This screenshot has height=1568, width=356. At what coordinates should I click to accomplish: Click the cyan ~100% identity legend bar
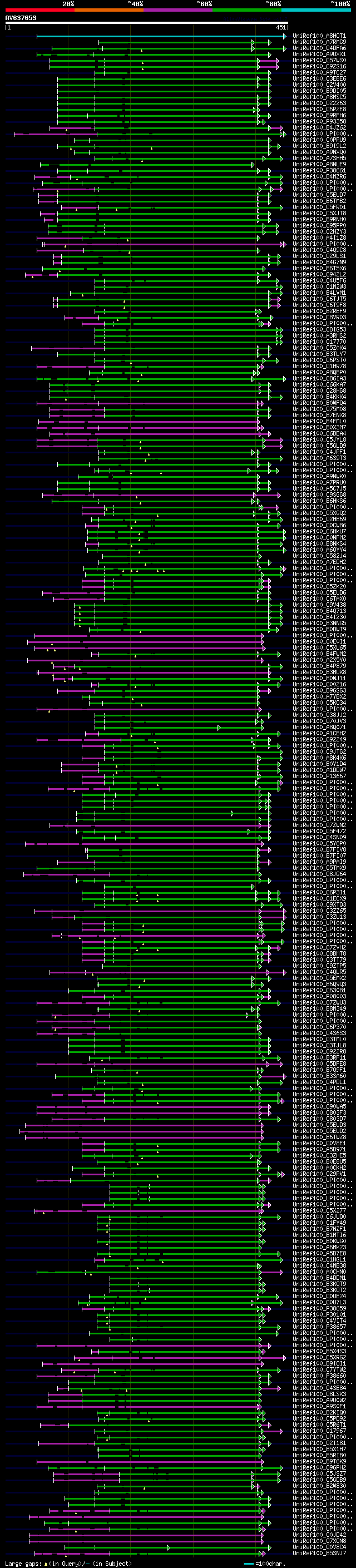click(x=317, y=10)
